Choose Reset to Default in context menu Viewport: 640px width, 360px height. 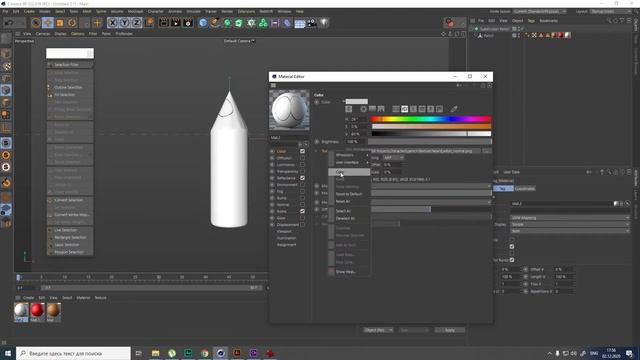coord(349,194)
